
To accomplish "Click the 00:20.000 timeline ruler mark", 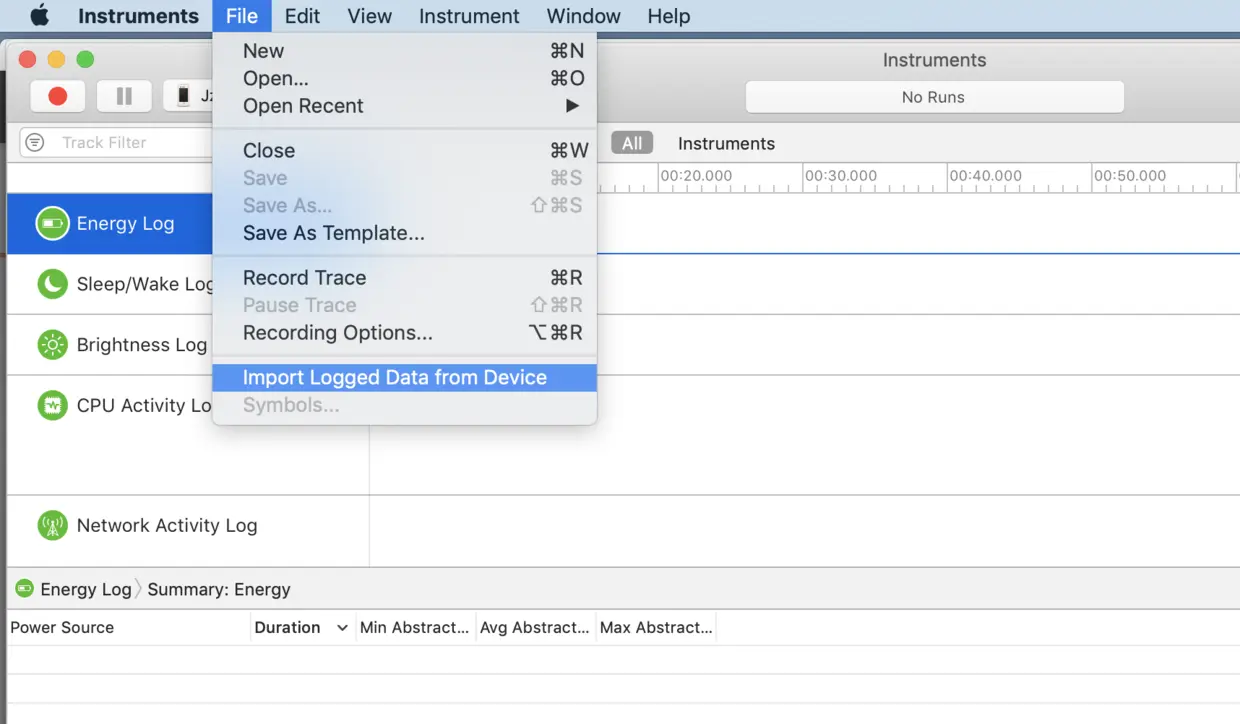I will click(x=696, y=176).
